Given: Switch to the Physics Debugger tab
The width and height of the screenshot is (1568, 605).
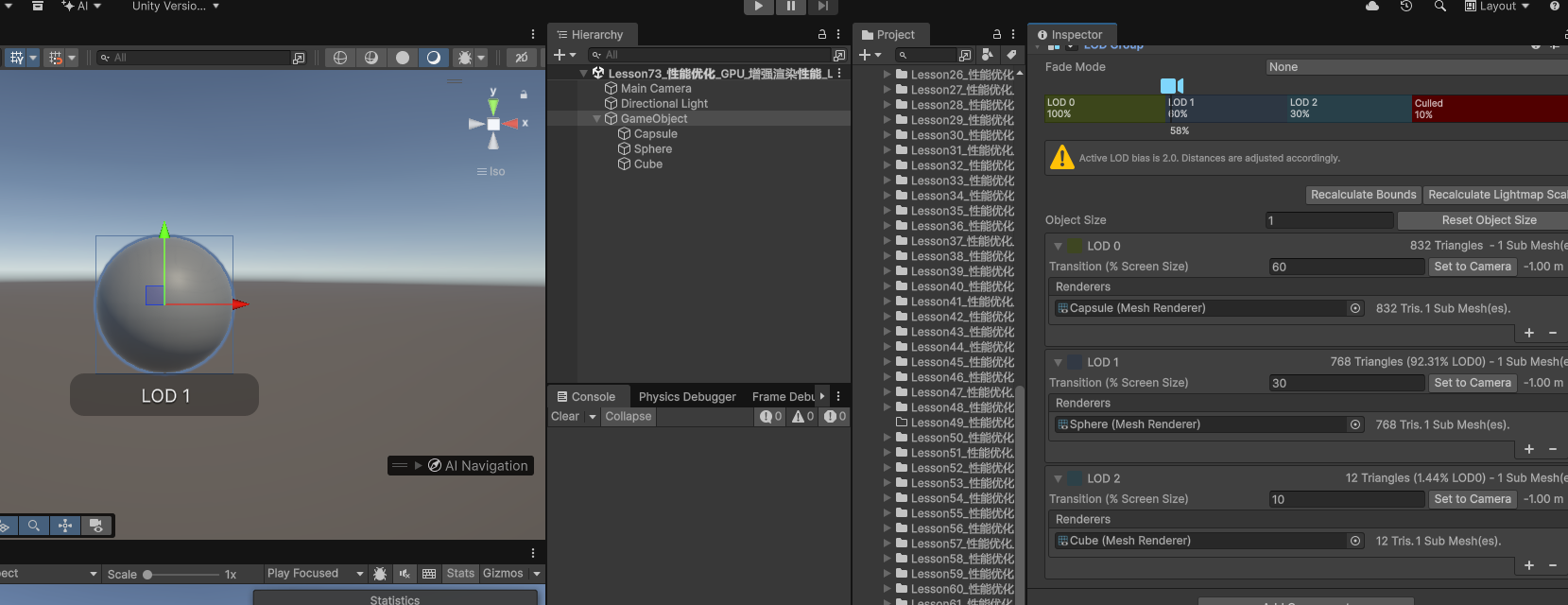Looking at the screenshot, I should tap(687, 397).
